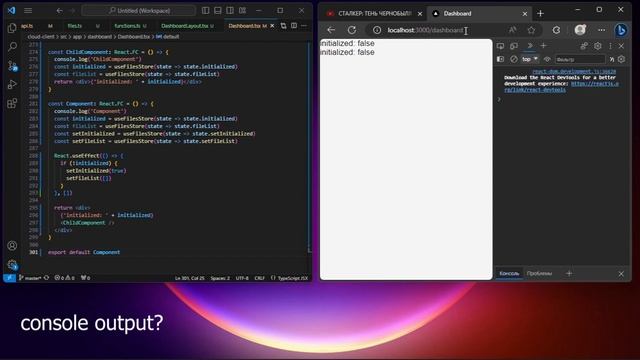Click the 'export default Component' code line

pos(84,252)
